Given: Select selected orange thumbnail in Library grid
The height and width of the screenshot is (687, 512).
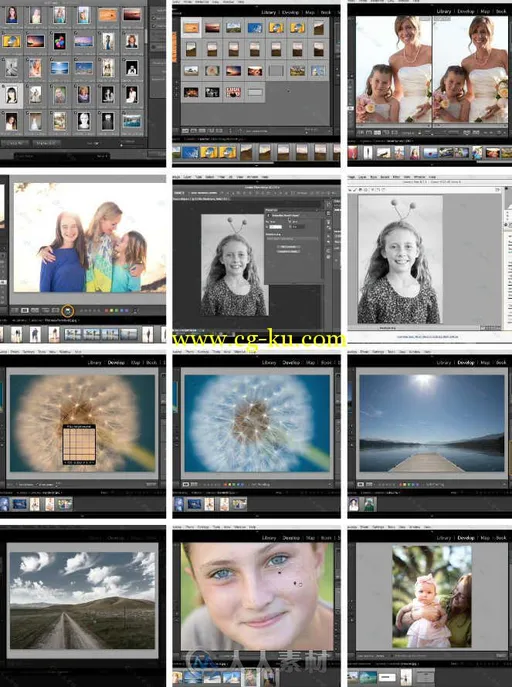Looking at the screenshot, I should (191, 28).
